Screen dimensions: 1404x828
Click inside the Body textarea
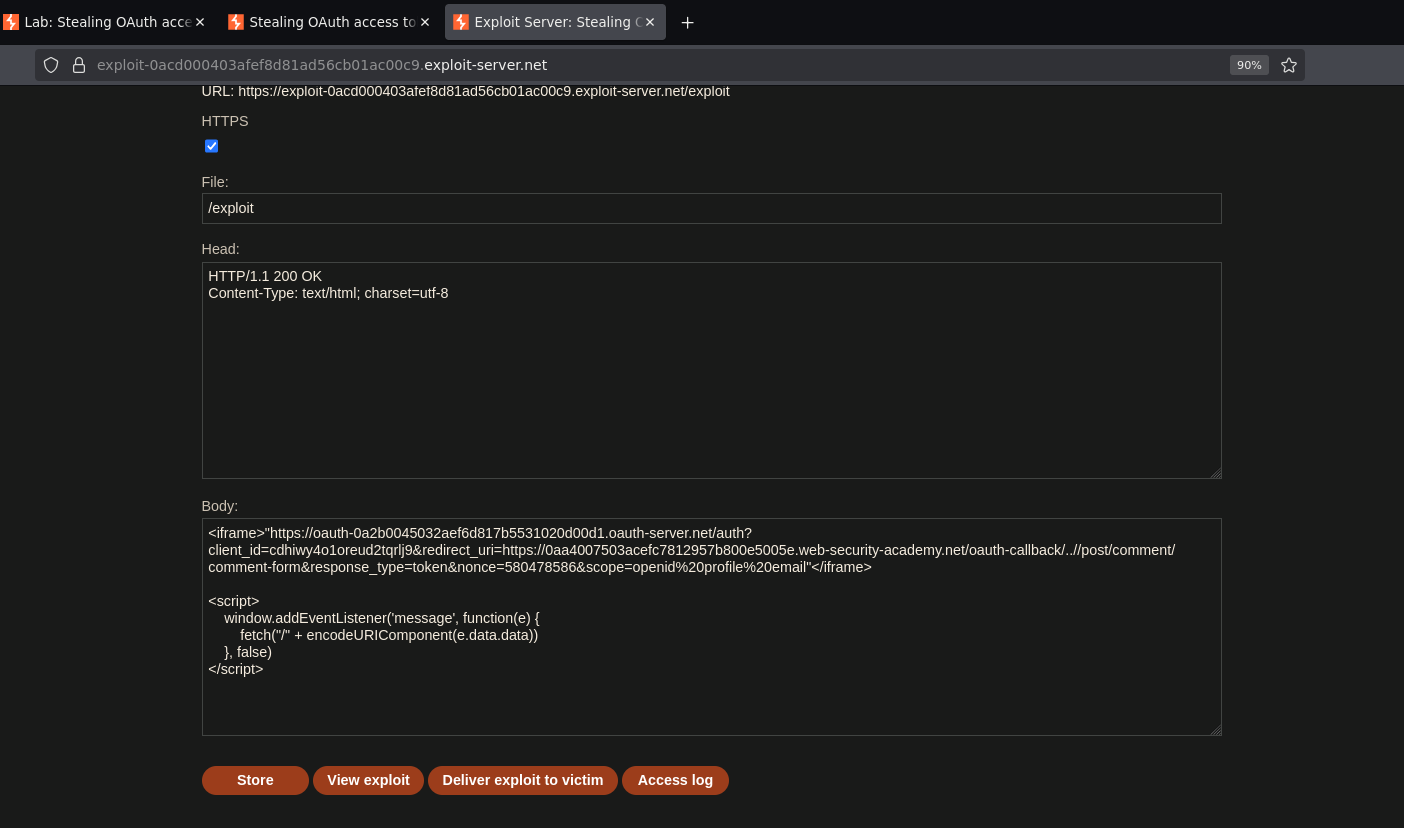[x=711, y=627]
